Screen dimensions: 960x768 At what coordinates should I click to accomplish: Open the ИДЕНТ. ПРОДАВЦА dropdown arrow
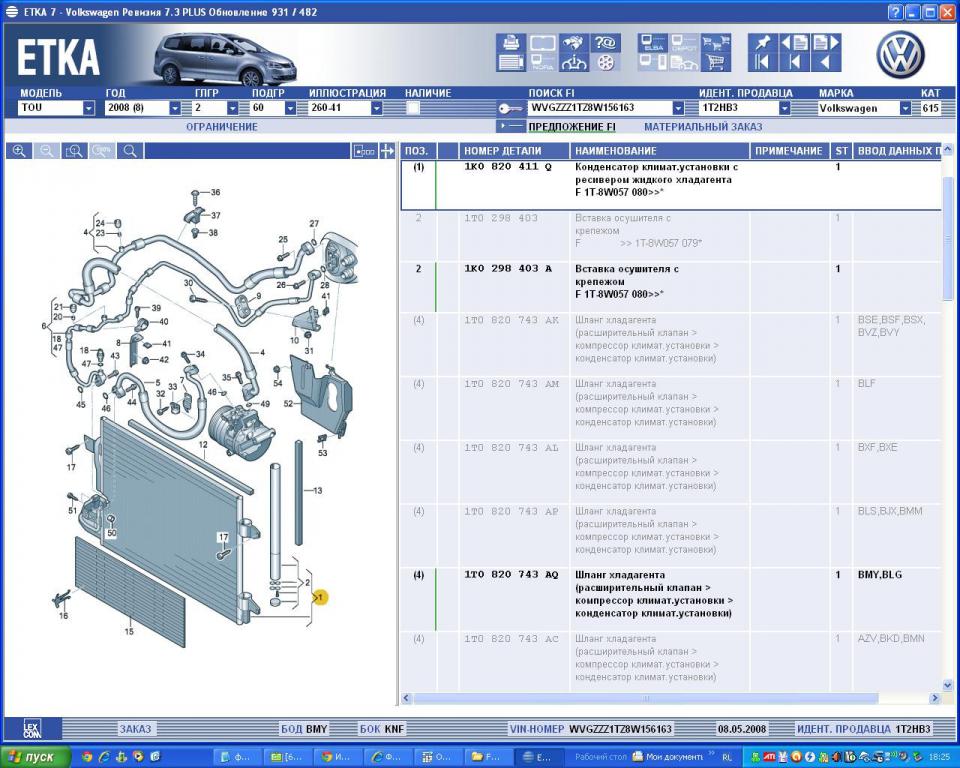click(784, 108)
